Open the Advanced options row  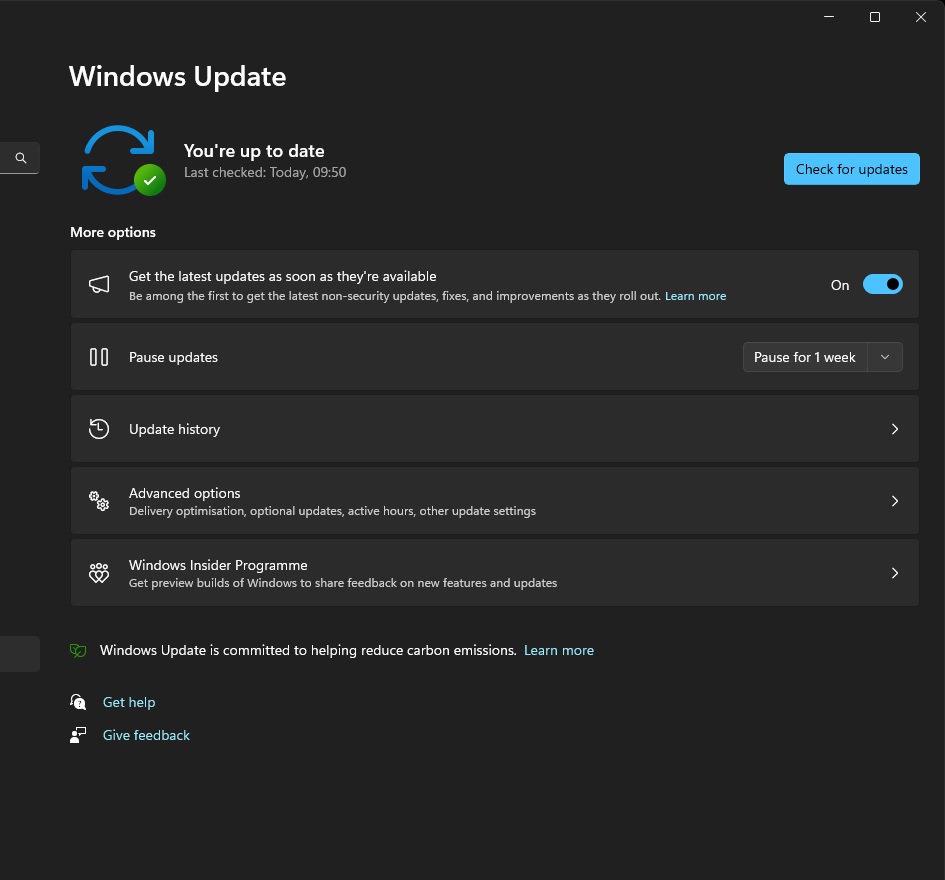tap(495, 501)
